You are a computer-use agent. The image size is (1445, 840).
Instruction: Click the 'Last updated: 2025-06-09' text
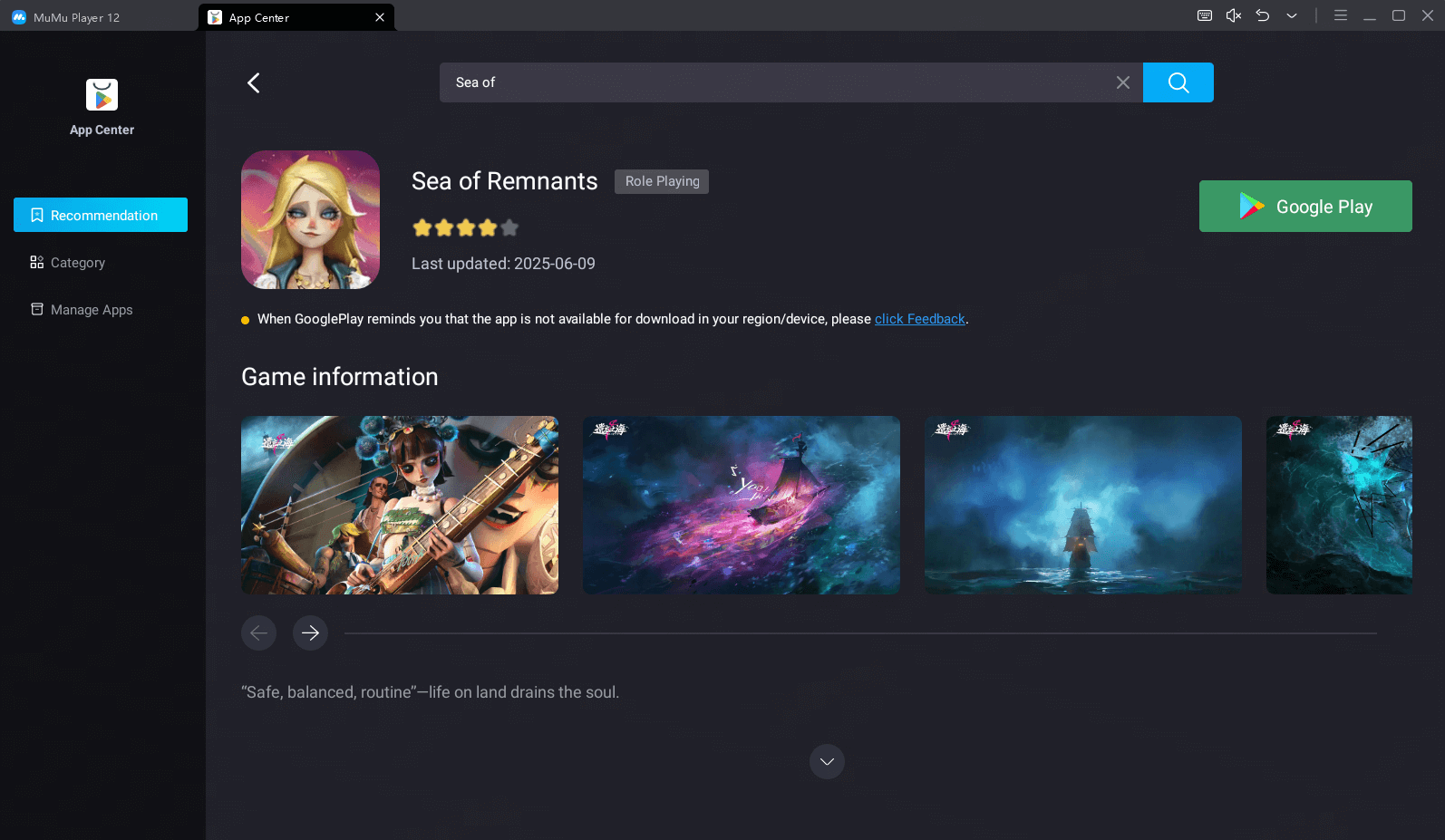tap(503, 264)
